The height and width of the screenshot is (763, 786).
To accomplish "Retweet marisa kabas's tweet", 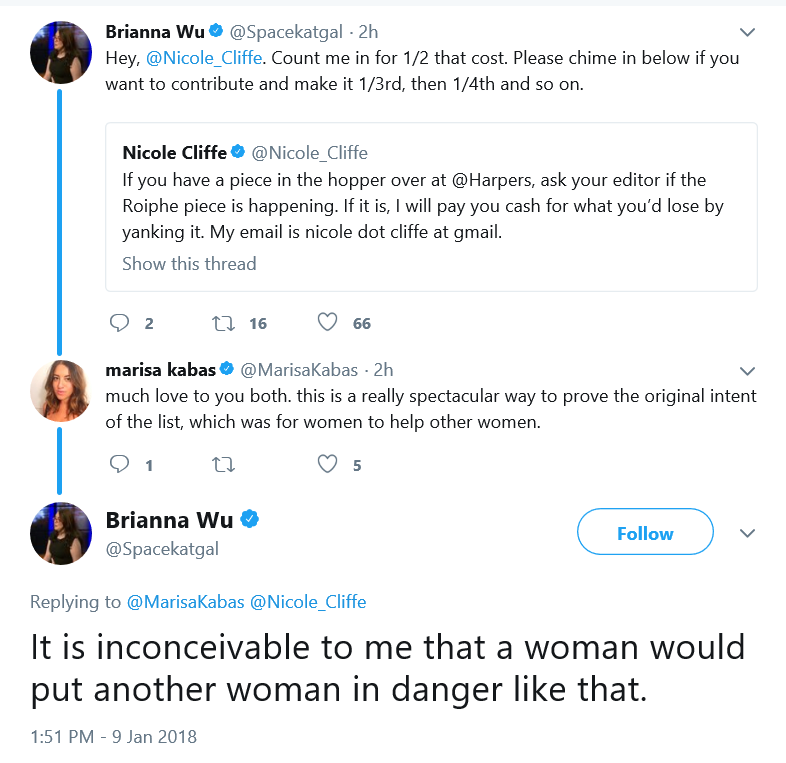I will pos(223,465).
